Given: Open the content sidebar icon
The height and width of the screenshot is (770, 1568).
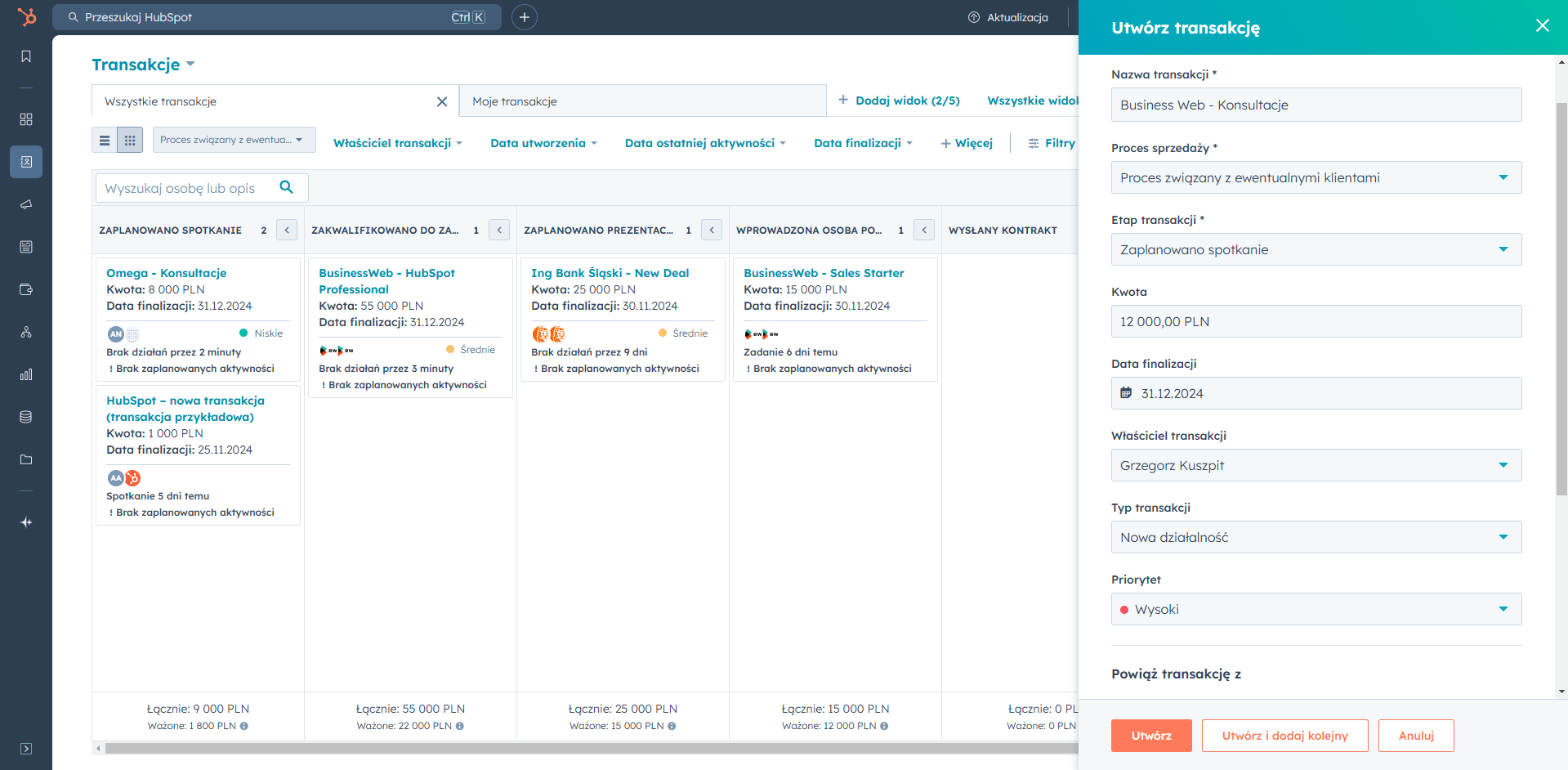Looking at the screenshot, I should coord(26,247).
